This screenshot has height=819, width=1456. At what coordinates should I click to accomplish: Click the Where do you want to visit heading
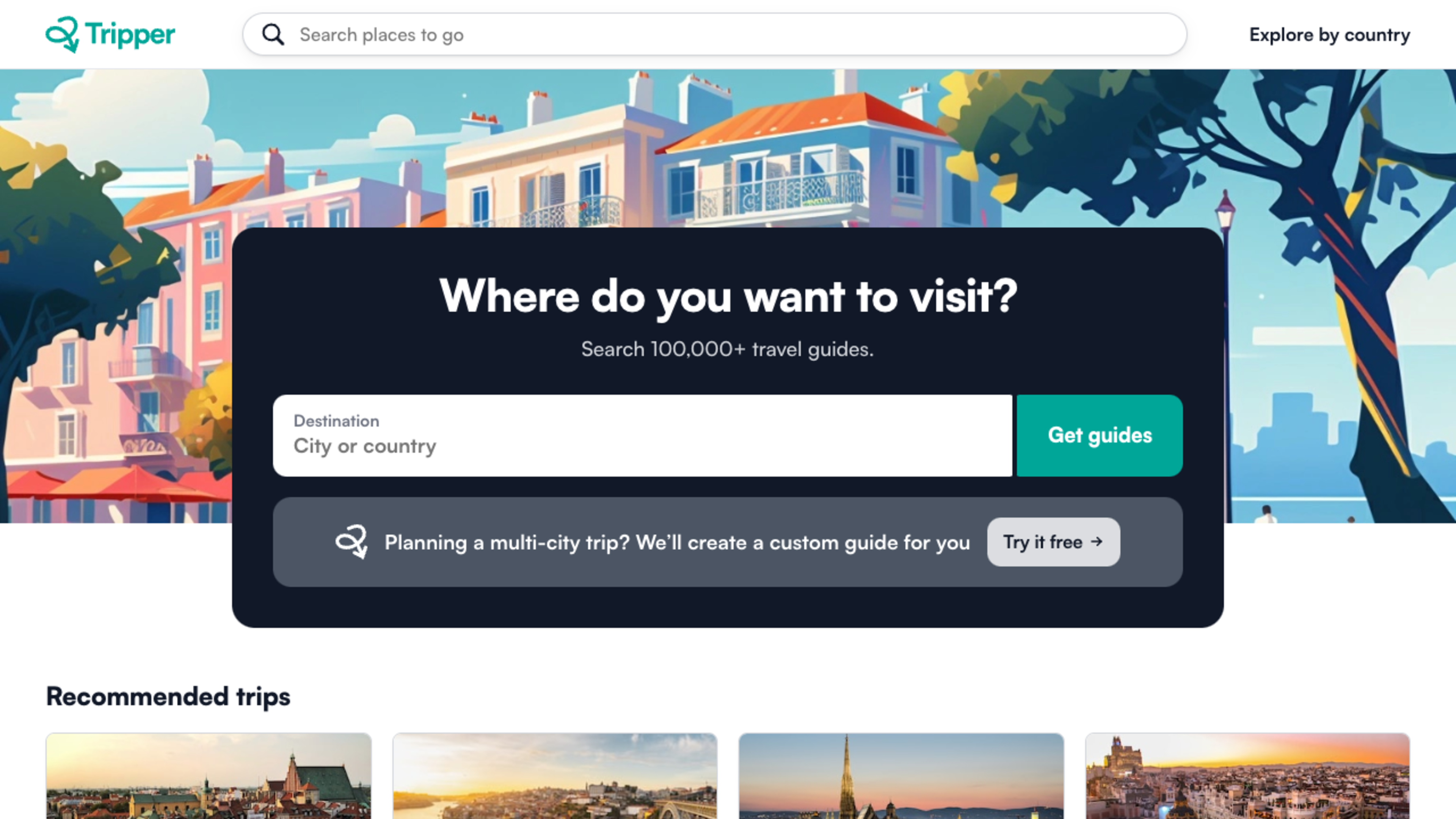click(x=728, y=297)
